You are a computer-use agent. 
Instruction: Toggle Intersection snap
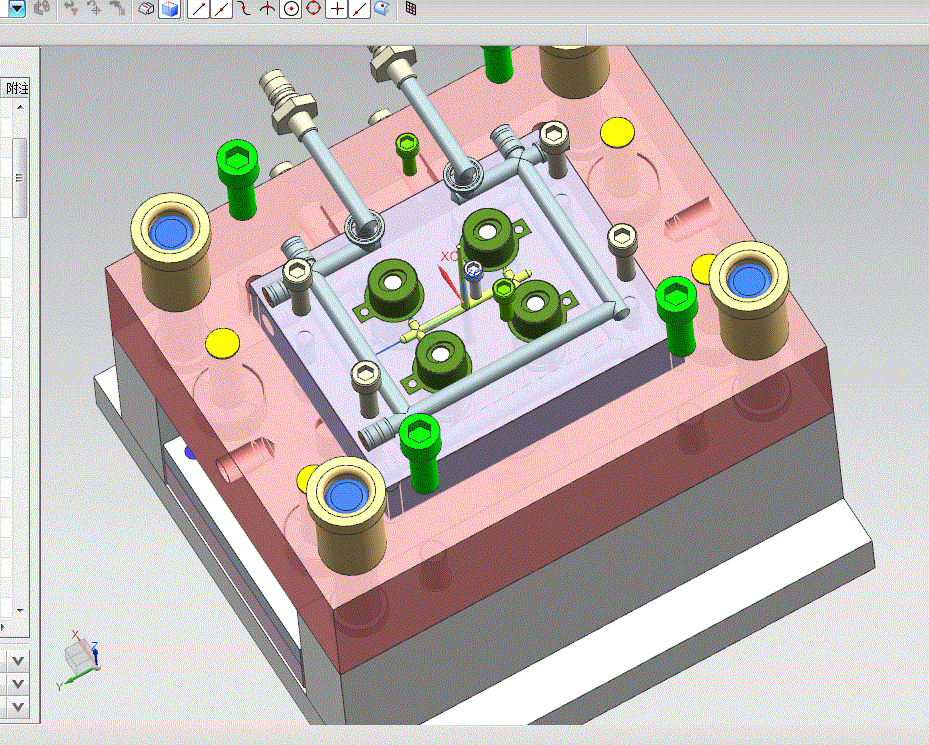click(267, 8)
